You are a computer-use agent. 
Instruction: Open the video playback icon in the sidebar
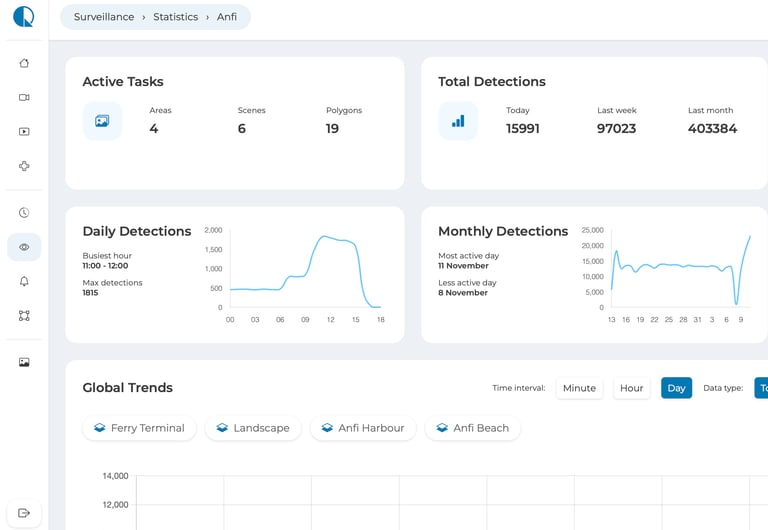pos(24,132)
